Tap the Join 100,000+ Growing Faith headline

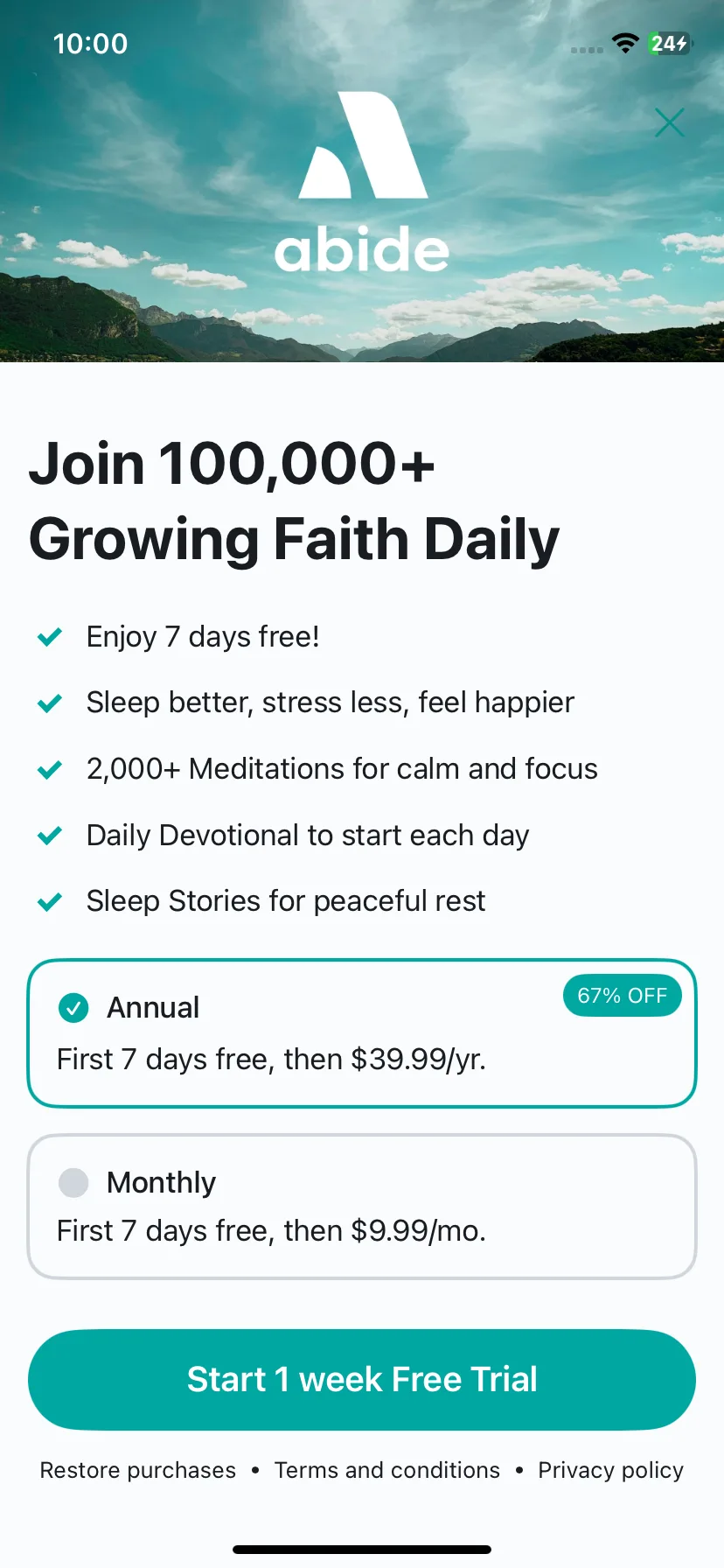tap(295, 501)
